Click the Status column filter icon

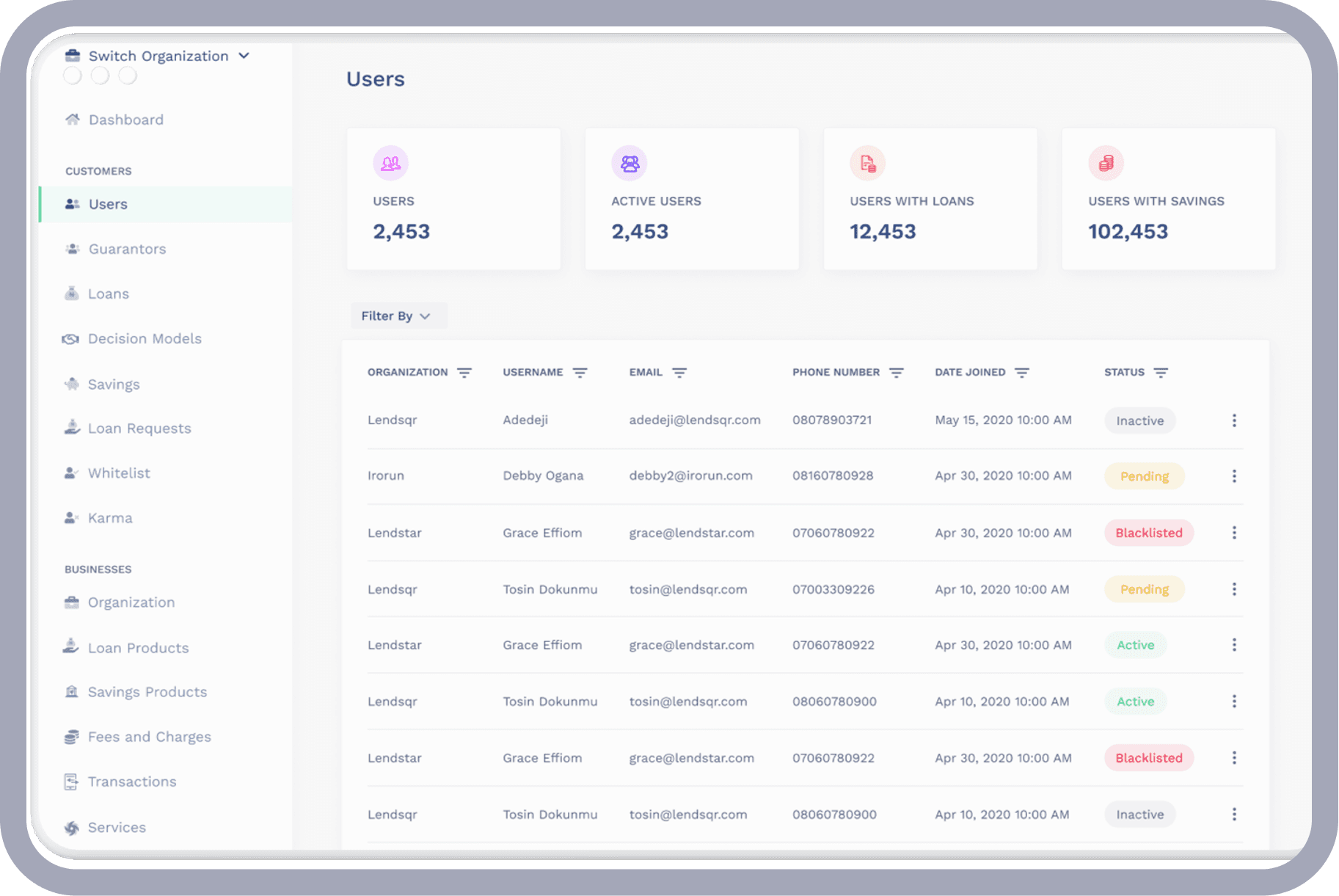[1160, 373]
